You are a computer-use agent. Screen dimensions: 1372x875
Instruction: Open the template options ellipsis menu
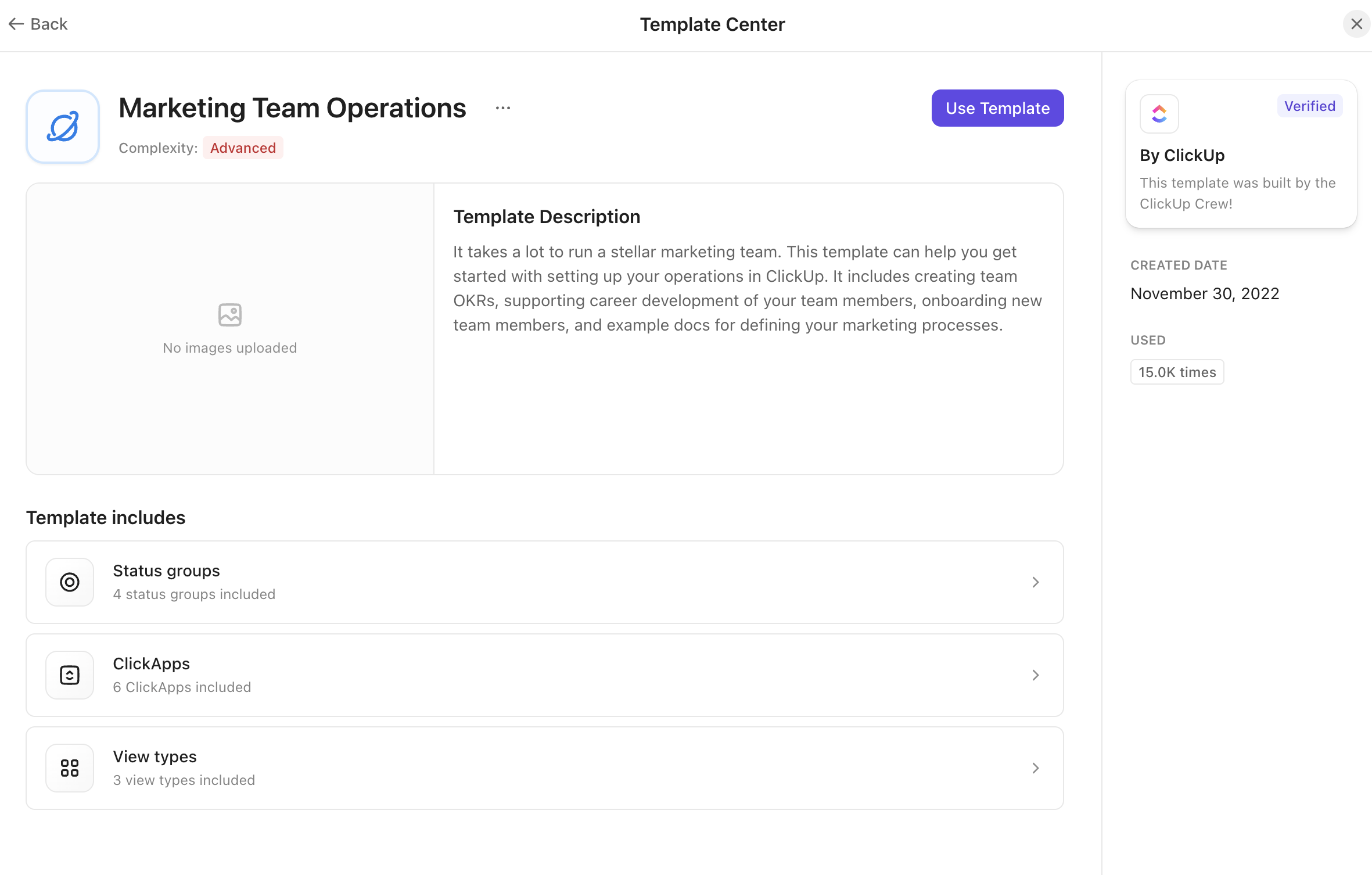[502, 107]
